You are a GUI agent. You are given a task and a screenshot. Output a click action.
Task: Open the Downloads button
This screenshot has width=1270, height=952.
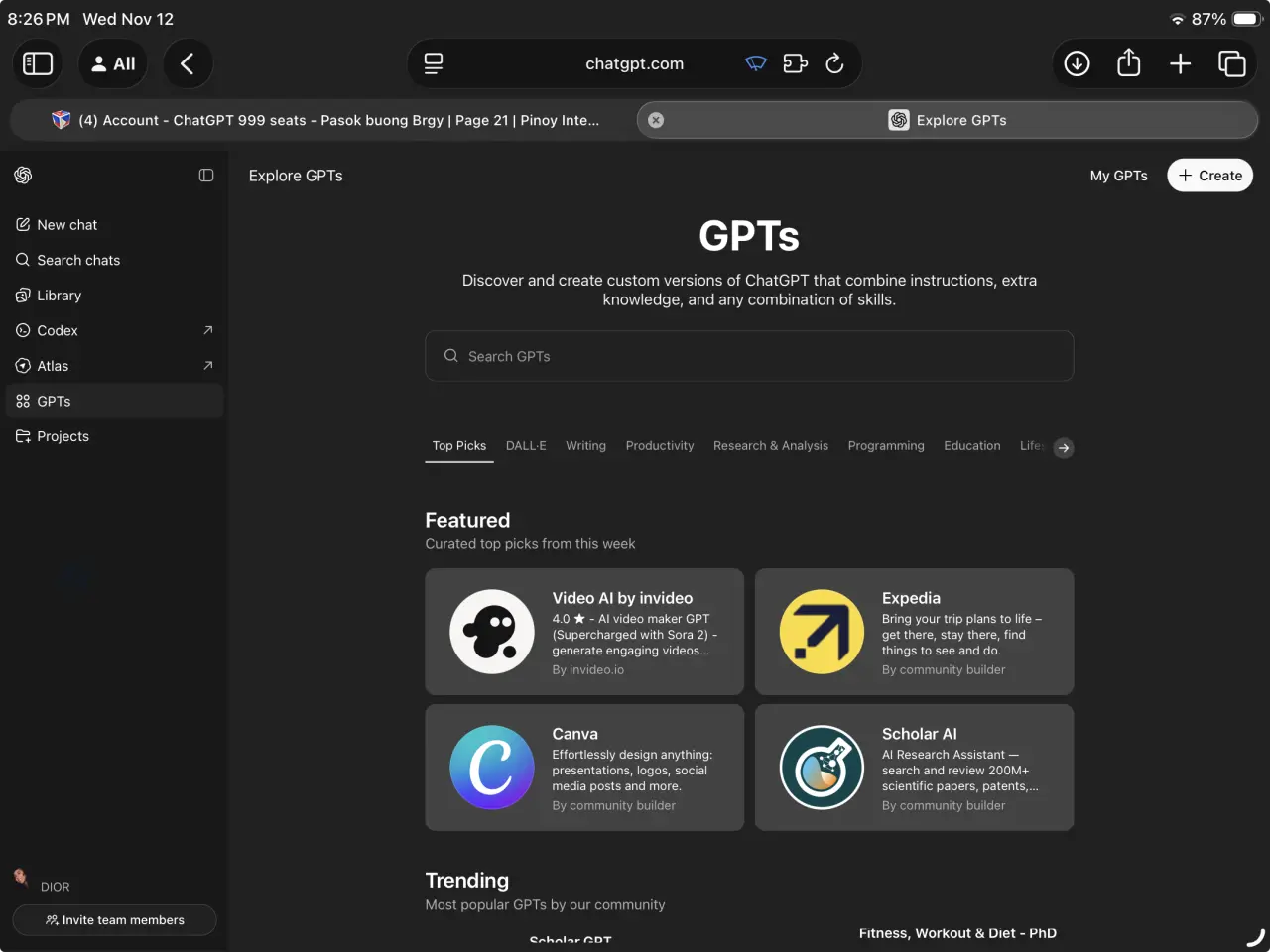tap(1077, 63)
